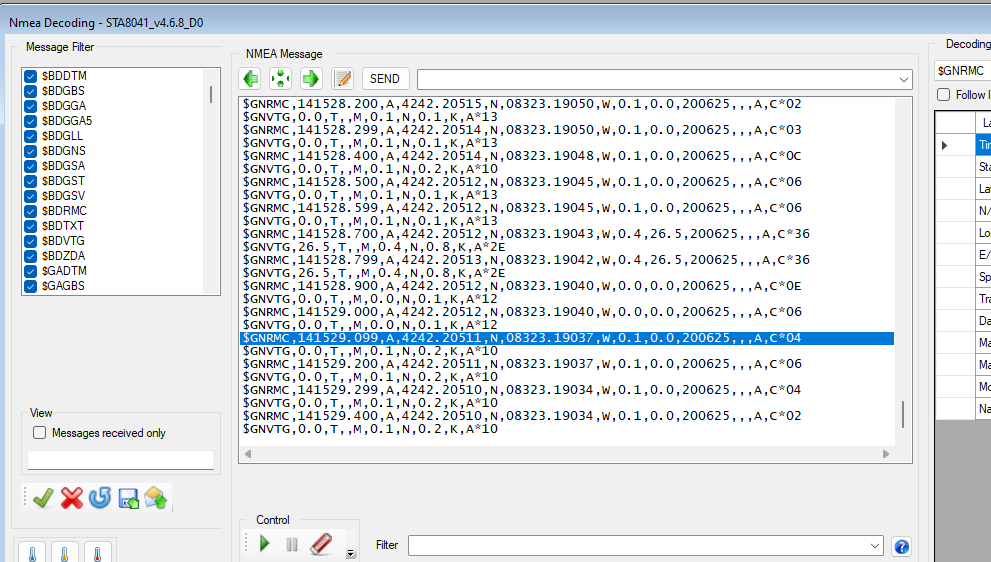Uncheck the $BDDTM message filter
991x562 pixels.
click(x=30, y=76)
